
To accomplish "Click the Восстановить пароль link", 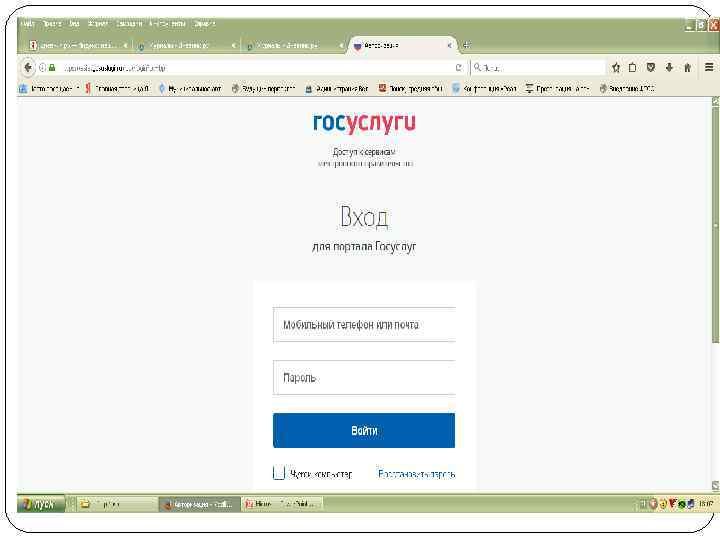I will coord(416,474).
